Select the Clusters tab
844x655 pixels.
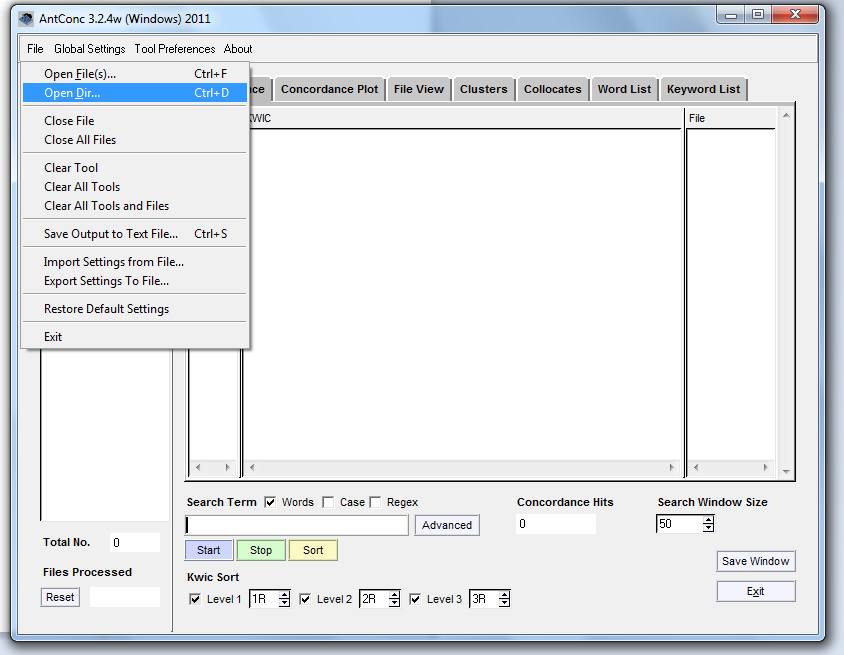point(483,88)
